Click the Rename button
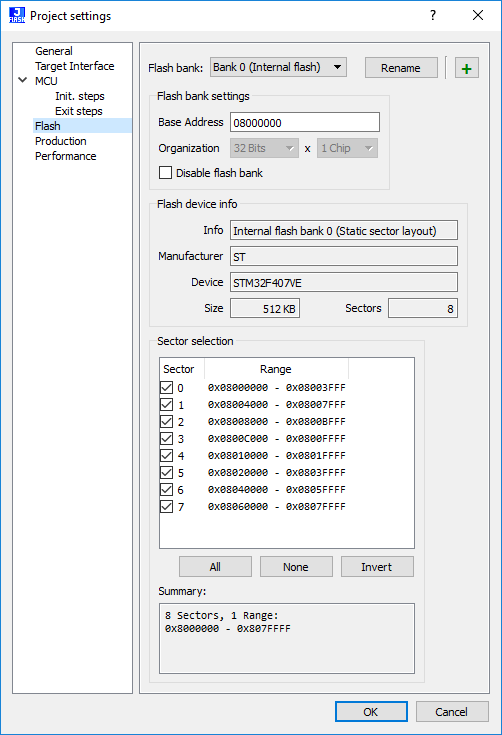Screen dimensions: 502x735 click(401, 68)
